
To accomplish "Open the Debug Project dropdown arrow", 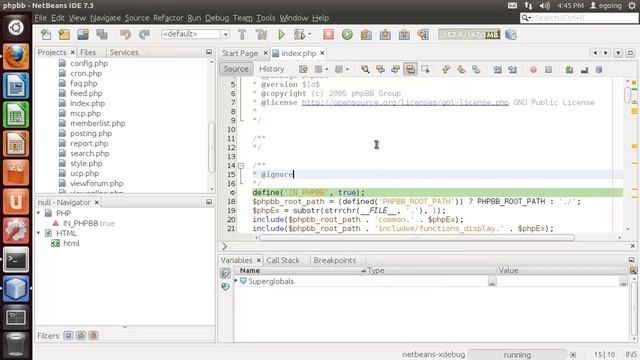I will tap(309, 35).
